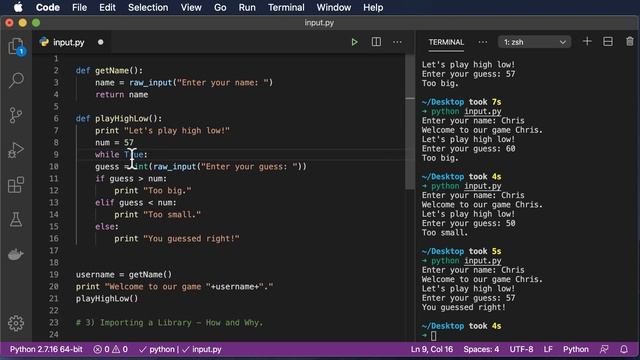Click input.py check in status bar
The image size is (640, 360).
202,349
